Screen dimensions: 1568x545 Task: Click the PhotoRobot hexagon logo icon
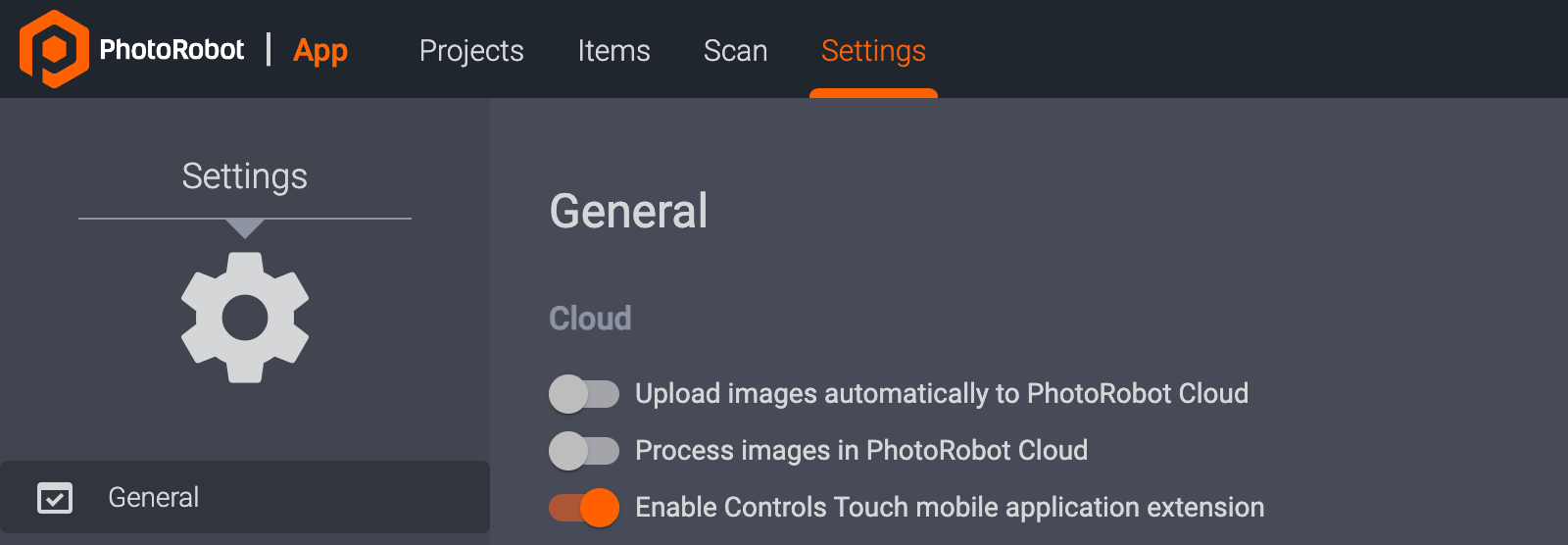tap(54, 49)
